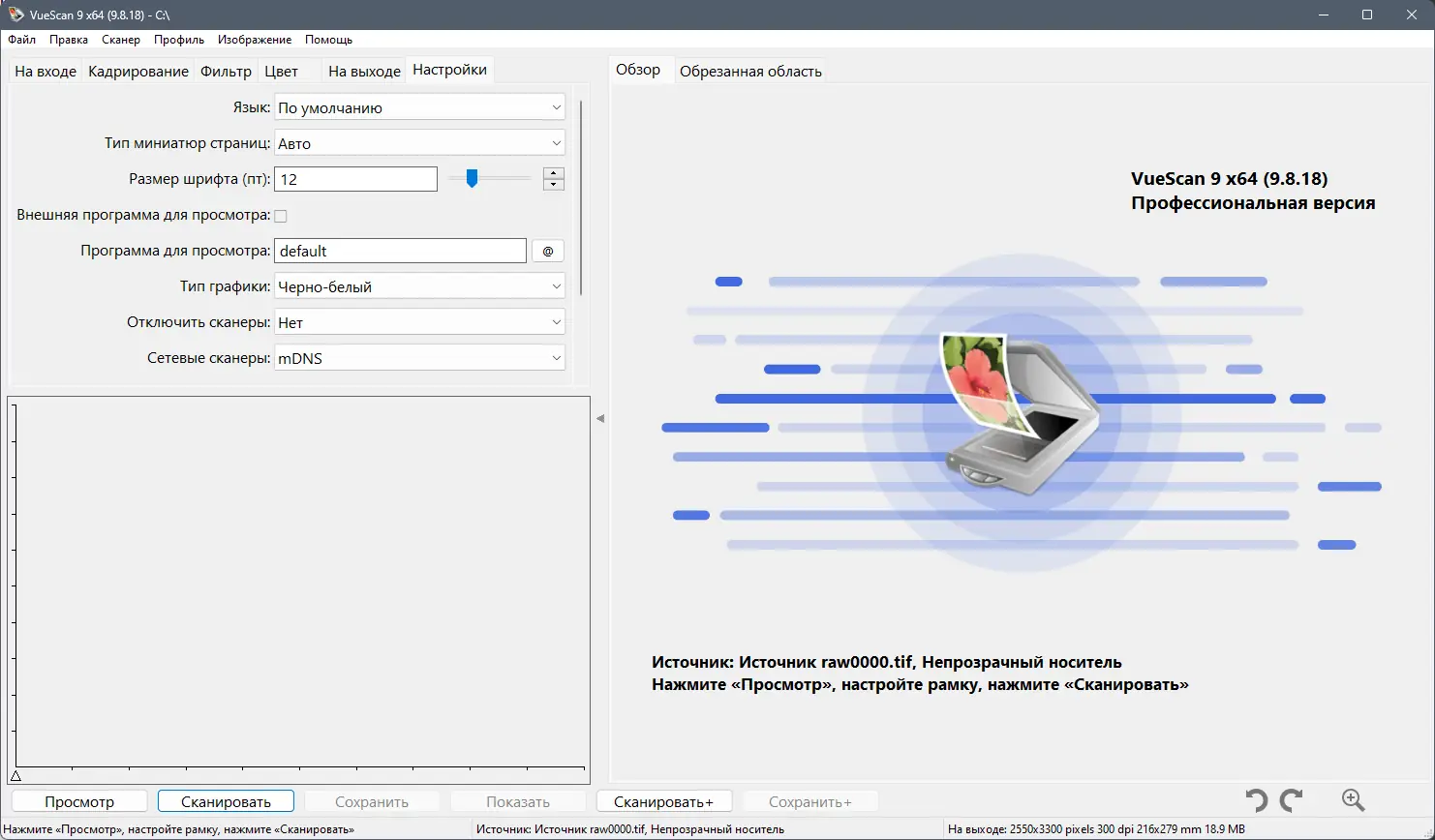The height and width of the screenshot is (840, 1435).
Task: Start scanning with the Сканировать button
Action: pos(225,800)
